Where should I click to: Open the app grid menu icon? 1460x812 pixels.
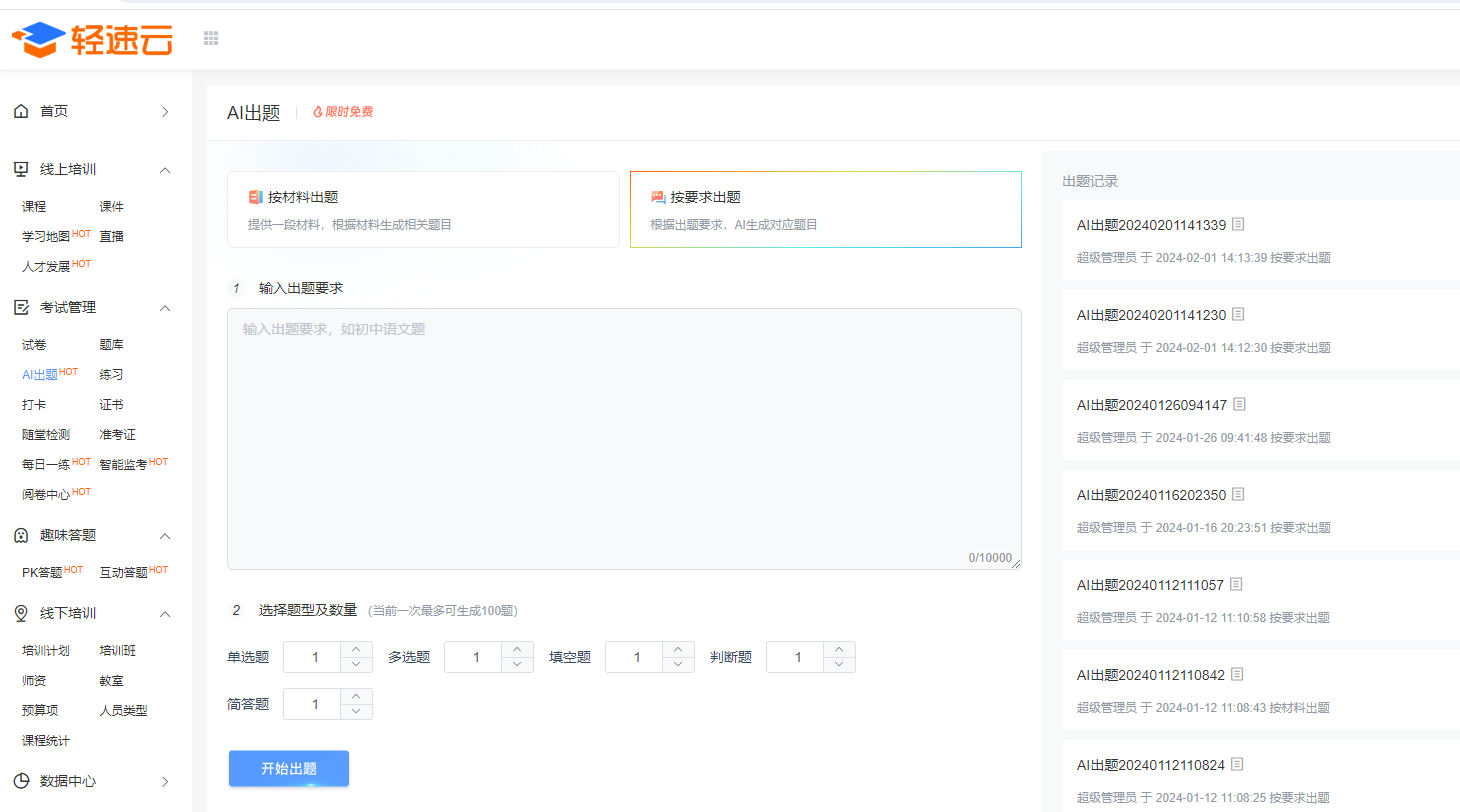(x=211, y=38)
